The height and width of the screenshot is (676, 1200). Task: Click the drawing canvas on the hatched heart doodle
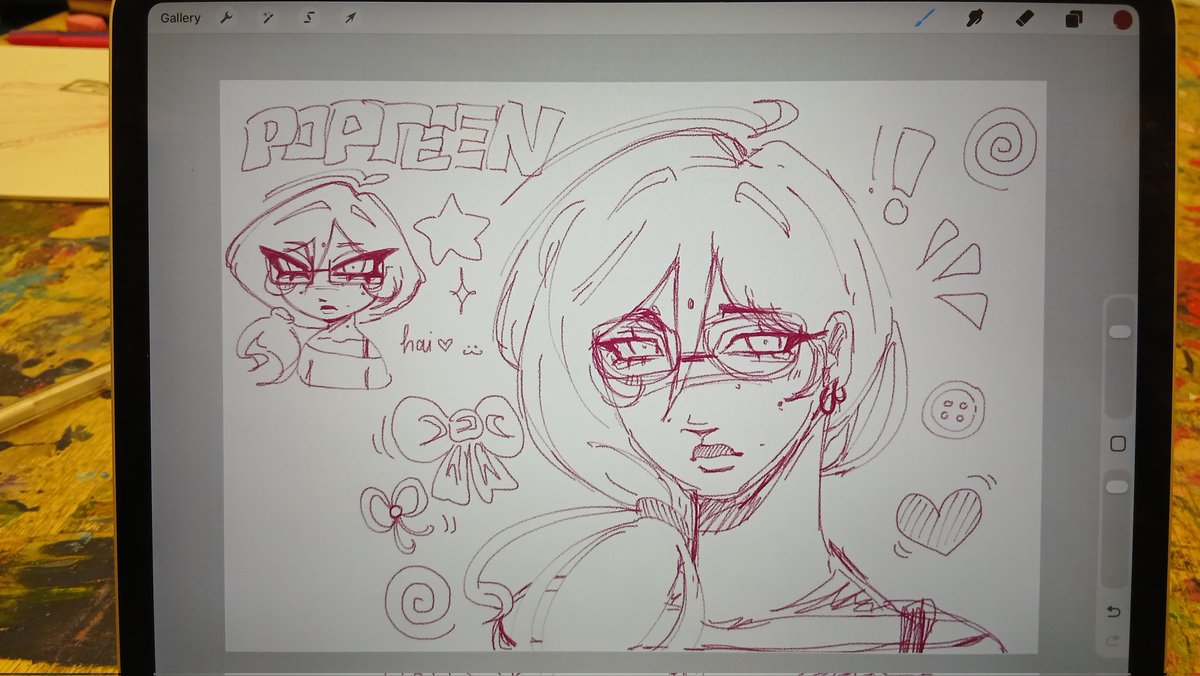pos(938,521)
